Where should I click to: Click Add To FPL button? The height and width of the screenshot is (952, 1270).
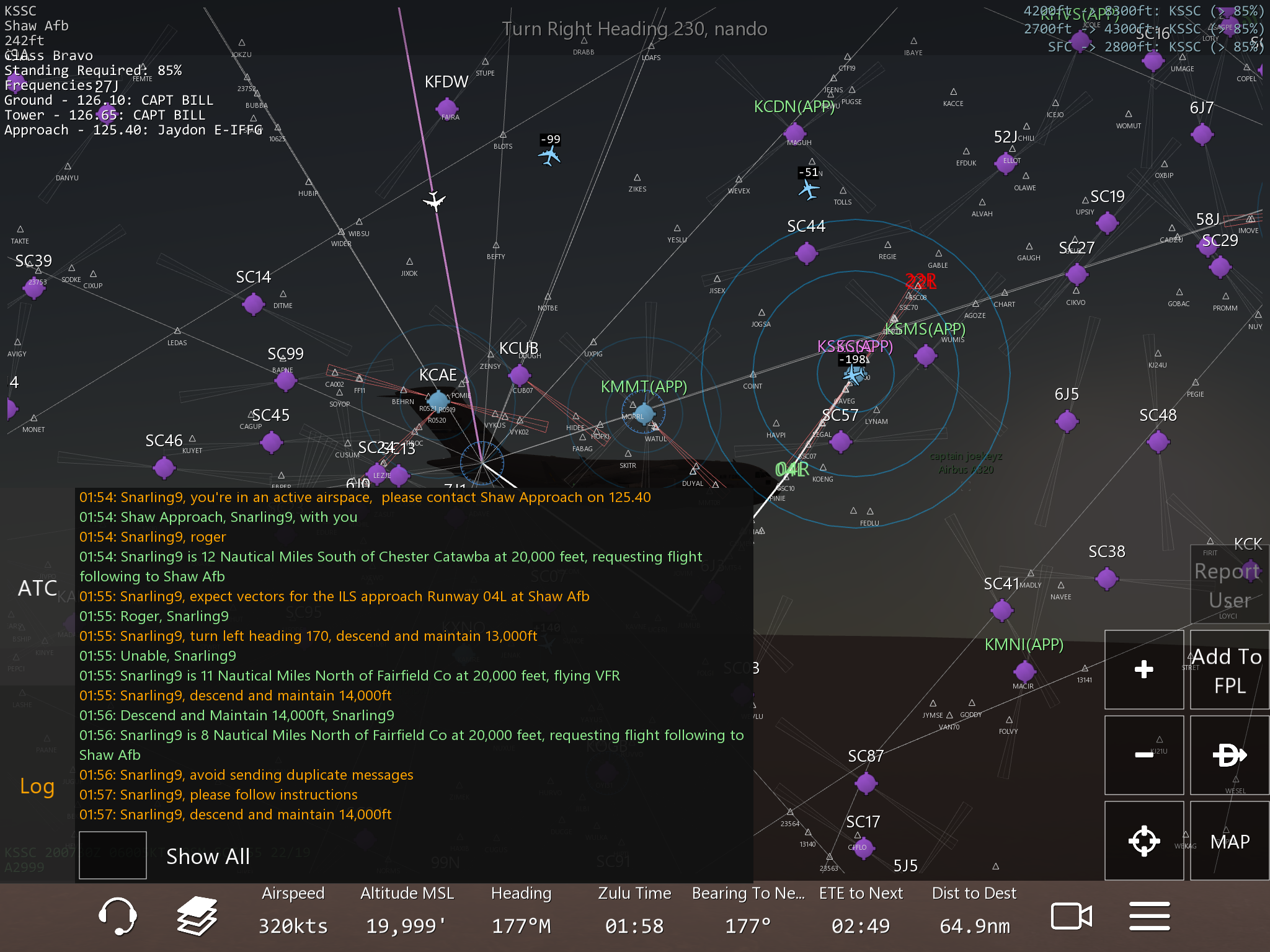coord(1229,669)
